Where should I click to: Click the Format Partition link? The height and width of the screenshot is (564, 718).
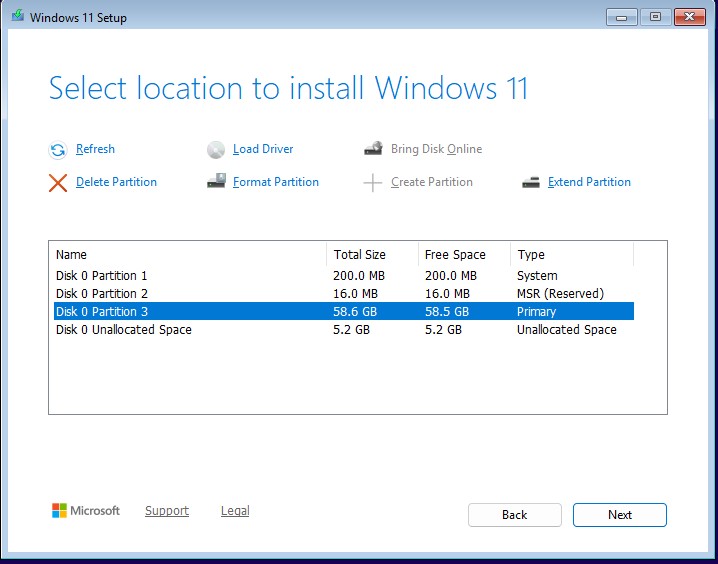276,182
